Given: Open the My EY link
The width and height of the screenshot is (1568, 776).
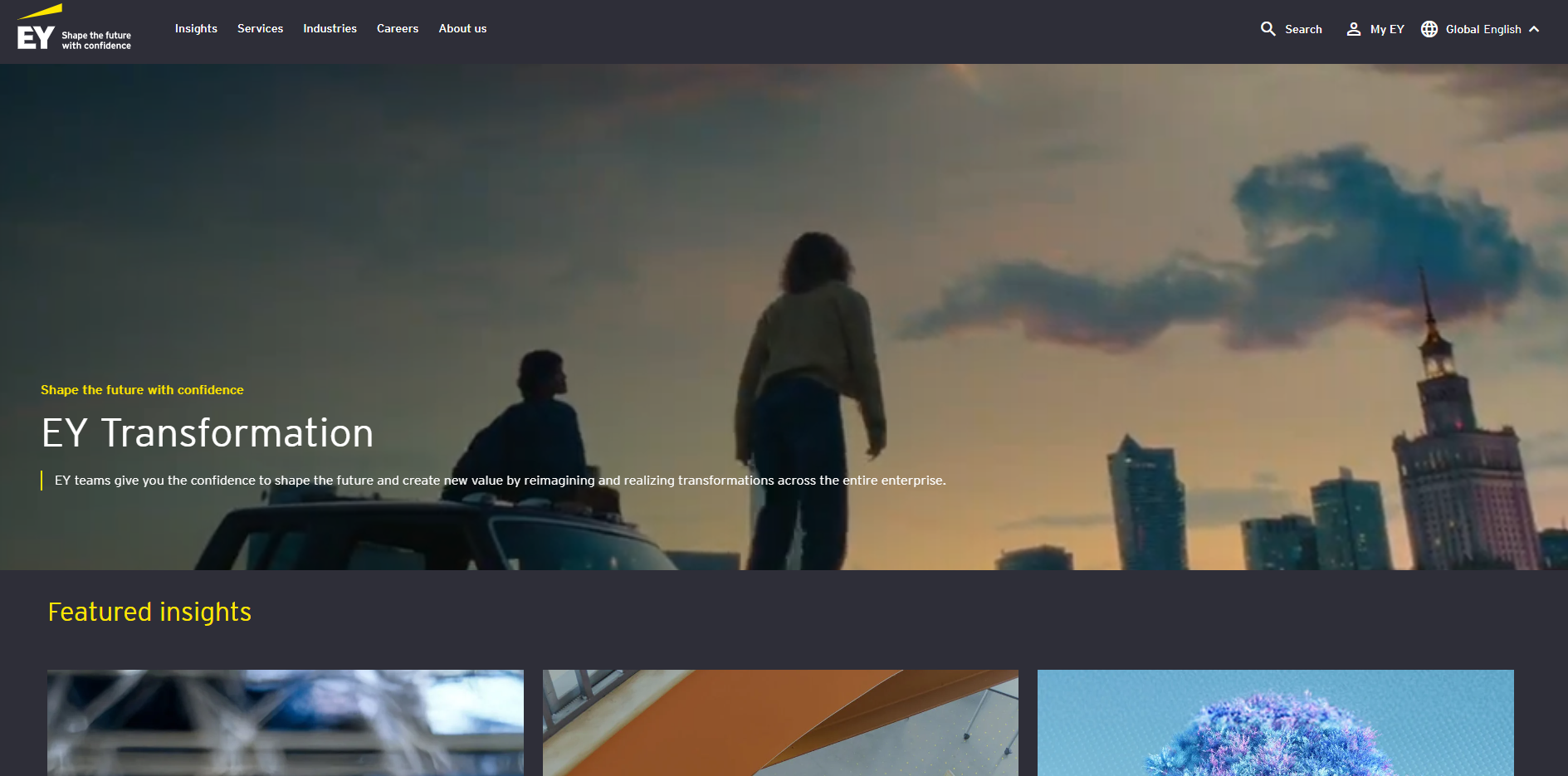Looking at the screenshot, I should 1386,29.
